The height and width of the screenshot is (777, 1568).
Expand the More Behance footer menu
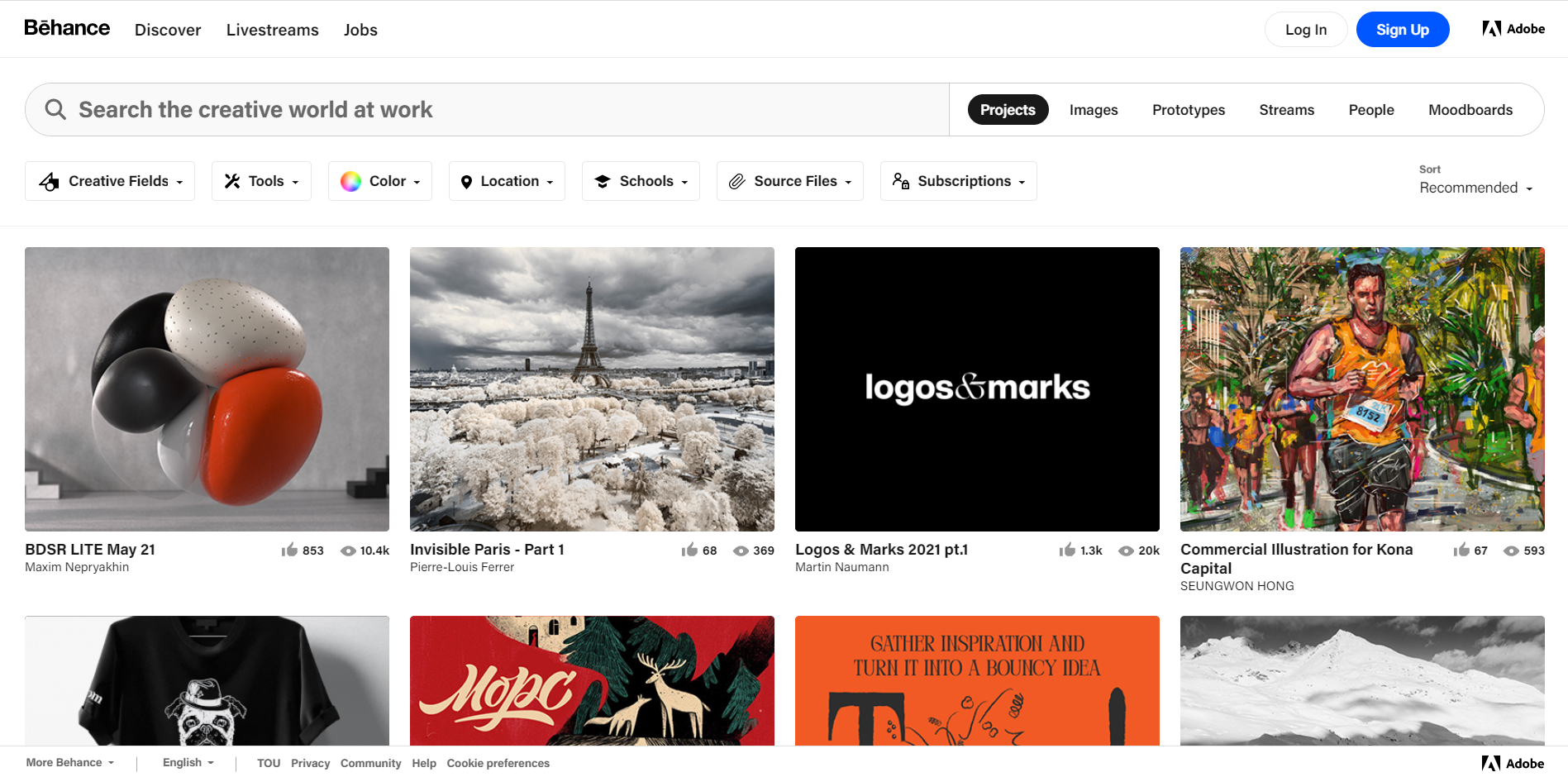pos(70,762)
